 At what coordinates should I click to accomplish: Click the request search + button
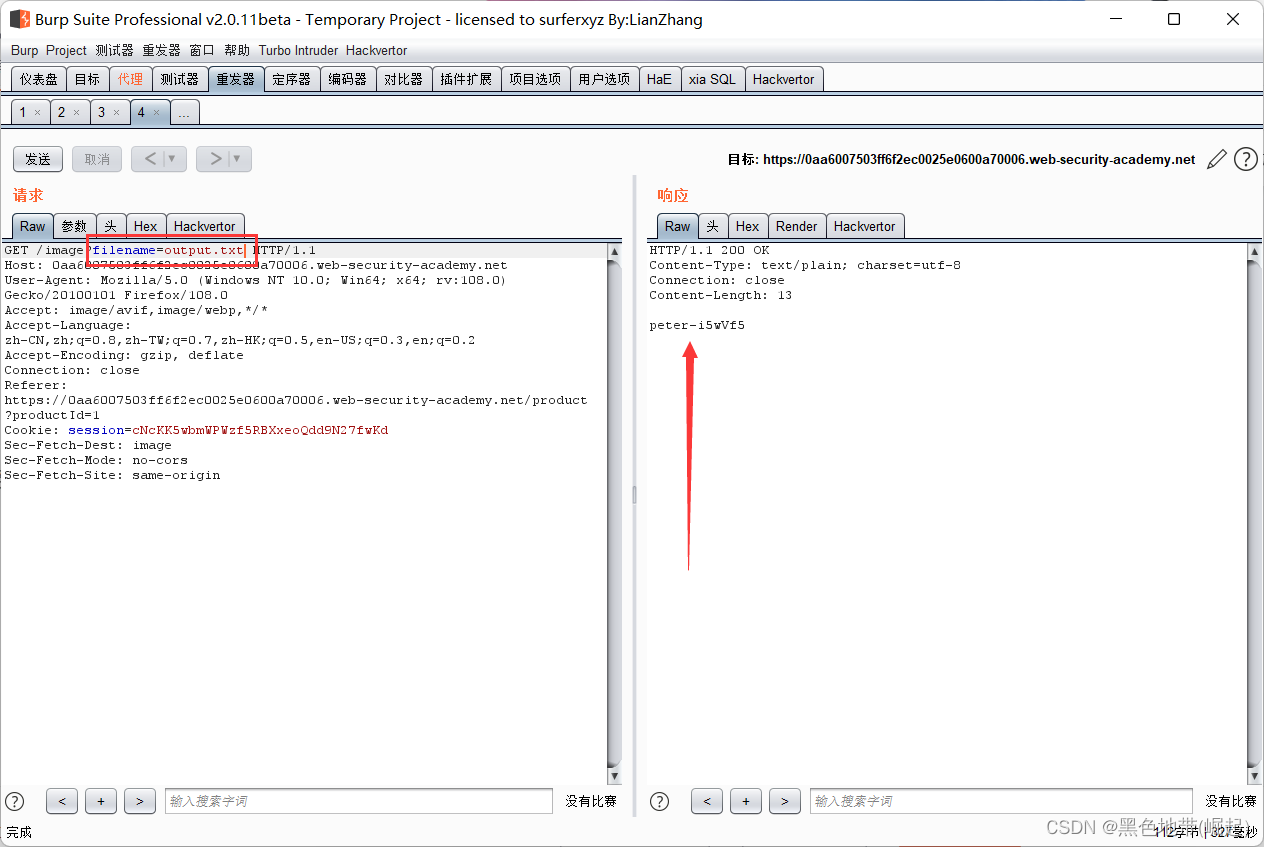click(101, 801)
